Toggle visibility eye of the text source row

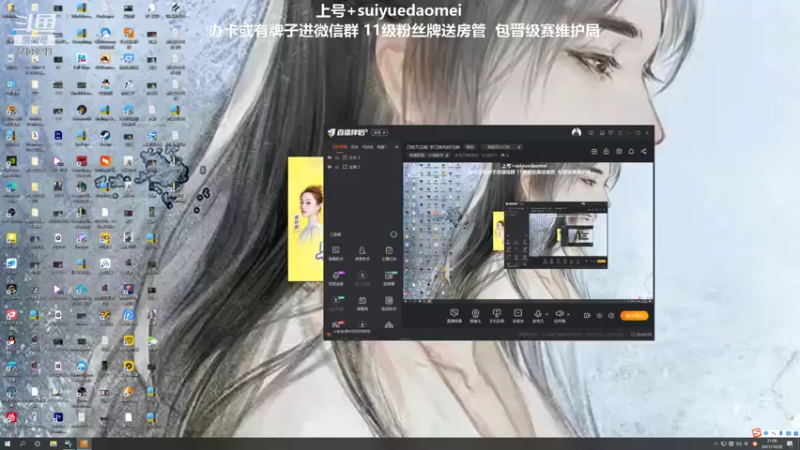330,158
